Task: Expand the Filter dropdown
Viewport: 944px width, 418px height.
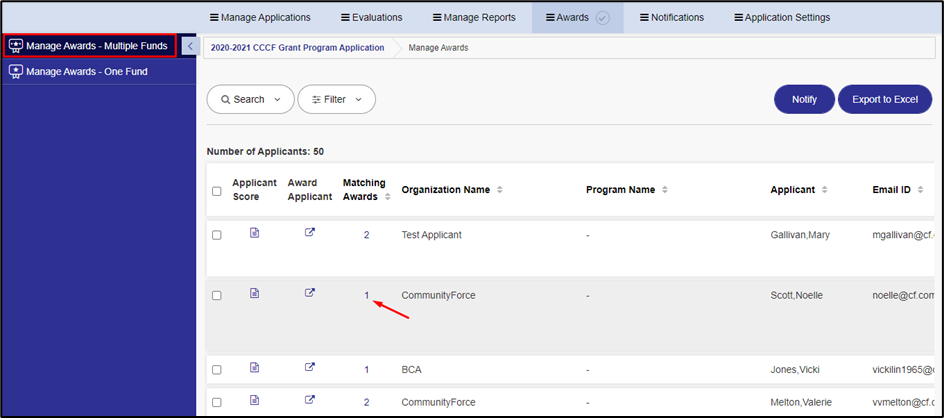Action: 337,99
